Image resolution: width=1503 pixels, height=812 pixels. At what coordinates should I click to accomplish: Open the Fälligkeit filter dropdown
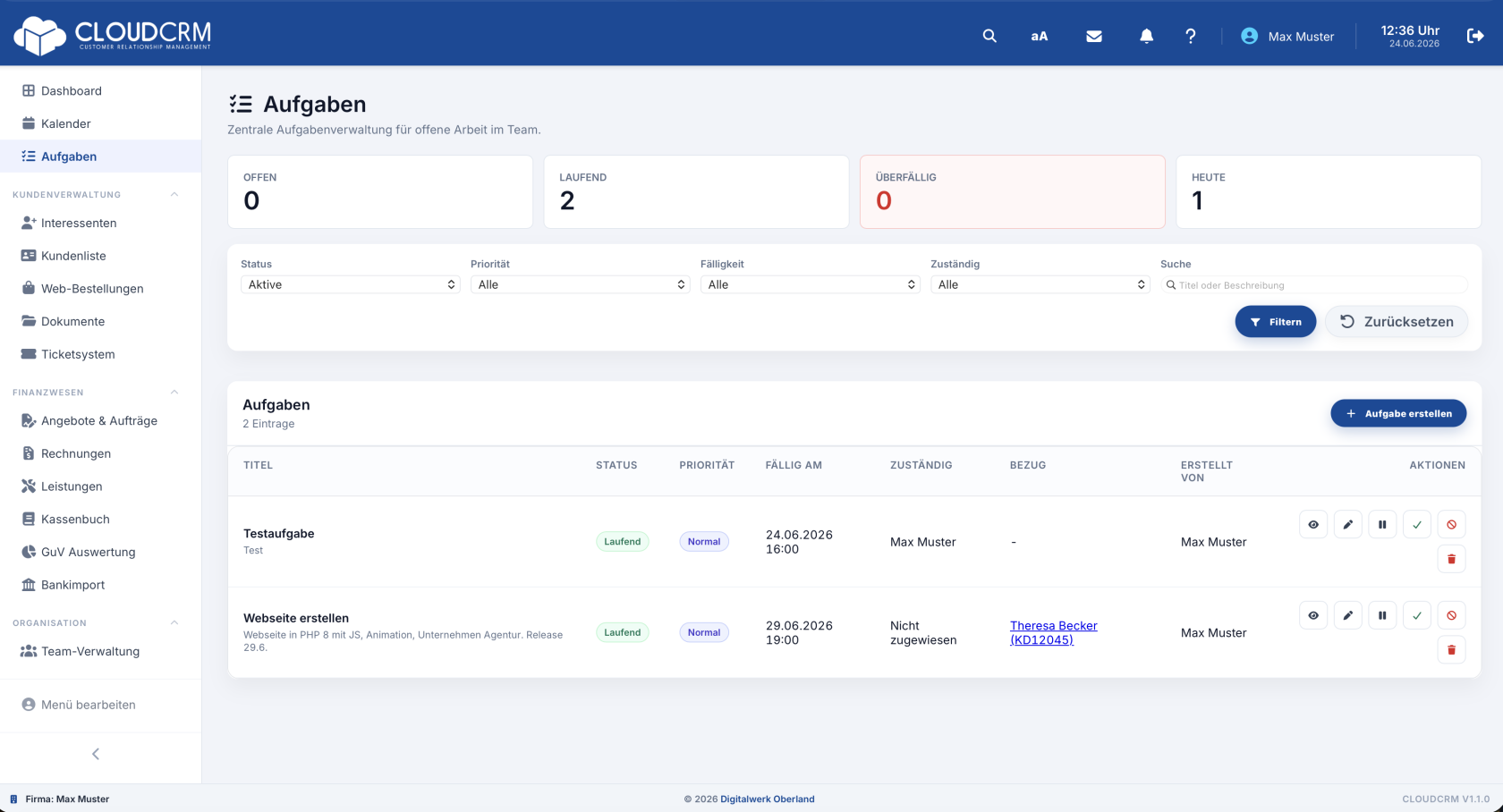pyautogui.click(x=810, y=284)
